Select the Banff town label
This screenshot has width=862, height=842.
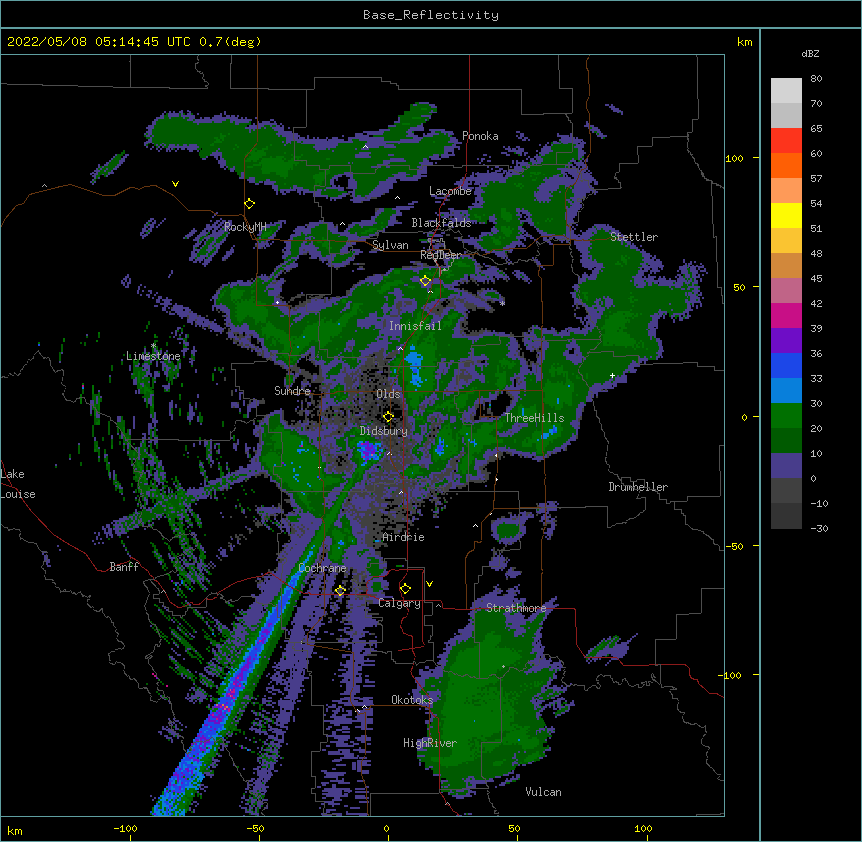pos(124,567)
